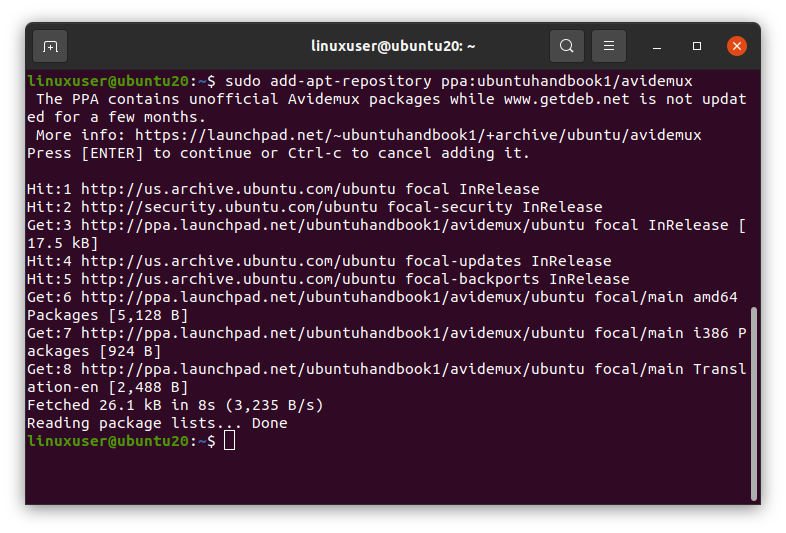Click the terminal search magnifier icon

click(x=567, y=46)
